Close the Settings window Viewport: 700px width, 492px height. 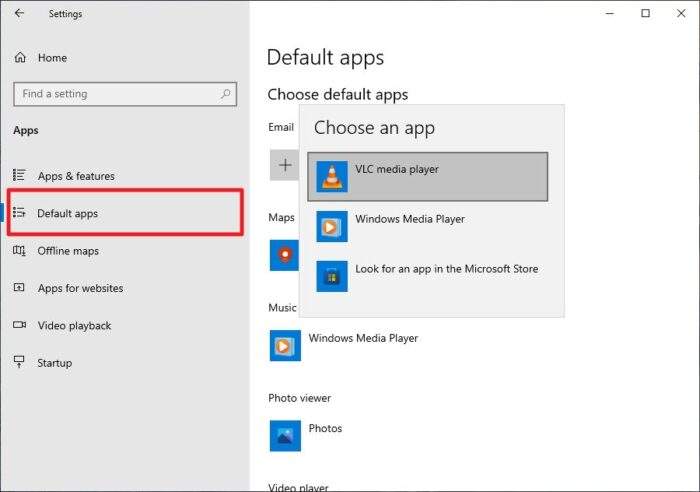click(x=681, y=13)
